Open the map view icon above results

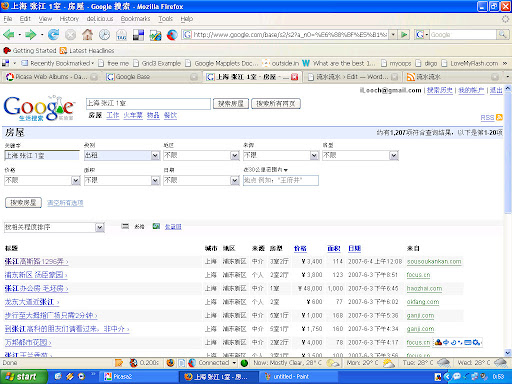[x=156, y=226]
